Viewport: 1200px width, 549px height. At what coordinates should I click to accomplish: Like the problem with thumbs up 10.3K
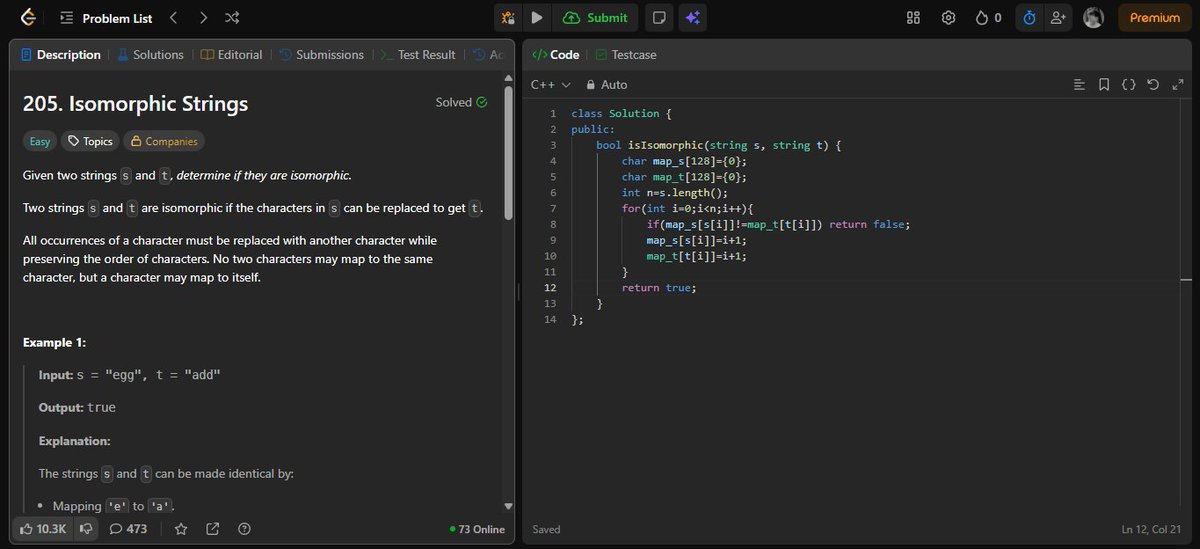click(43, 528)
